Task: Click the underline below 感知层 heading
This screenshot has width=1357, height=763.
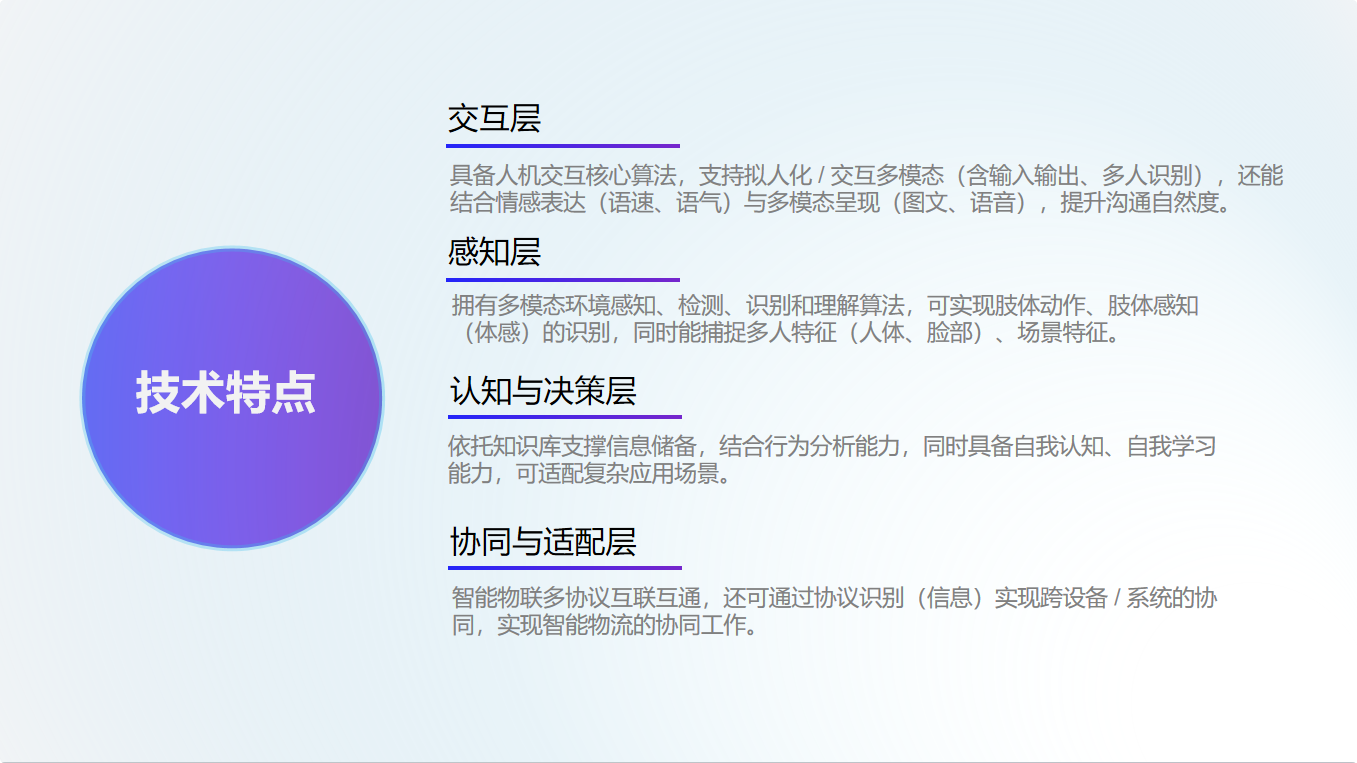Action: click(563, 280)
